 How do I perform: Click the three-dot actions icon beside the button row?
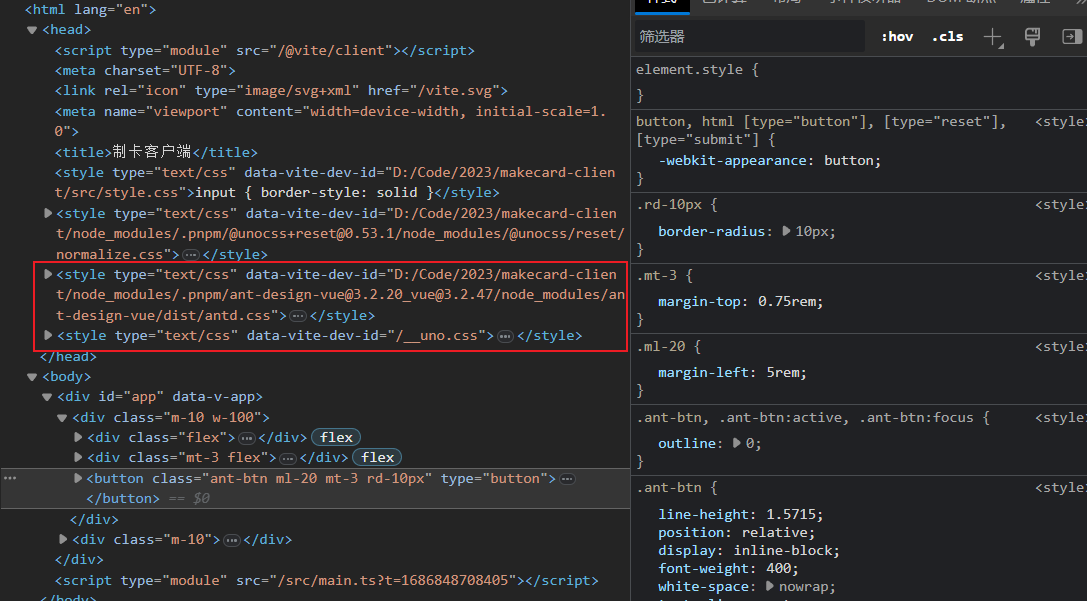click(10, 478)
